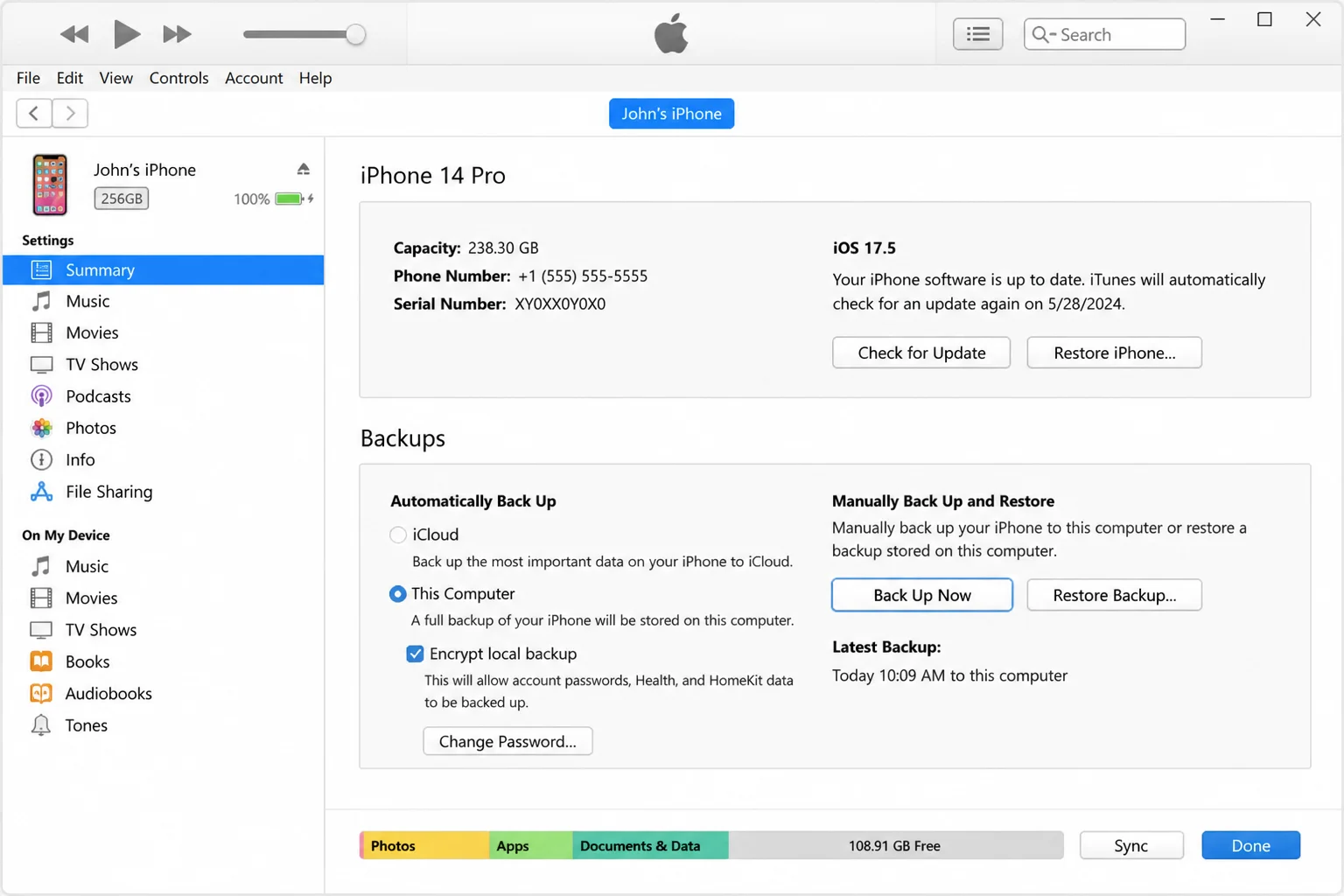Open the Account menu
This screenshot has height=896, width=1344.
pos(254,78)
